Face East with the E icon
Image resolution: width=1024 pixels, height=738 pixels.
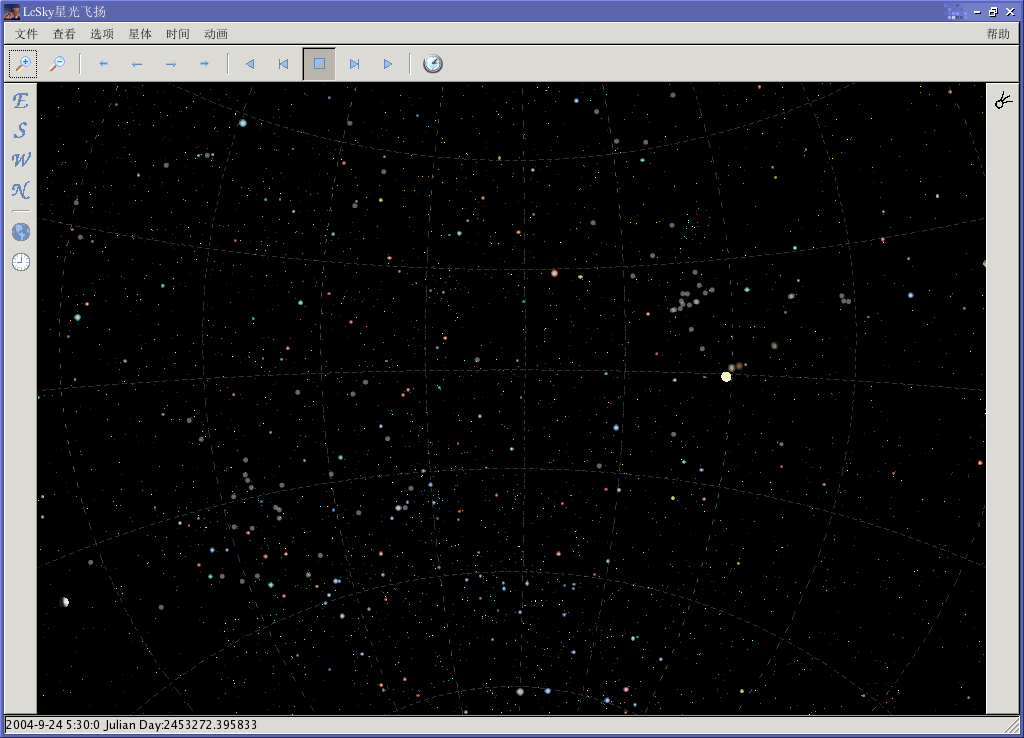pyautogui.click(x=21, y=101)
